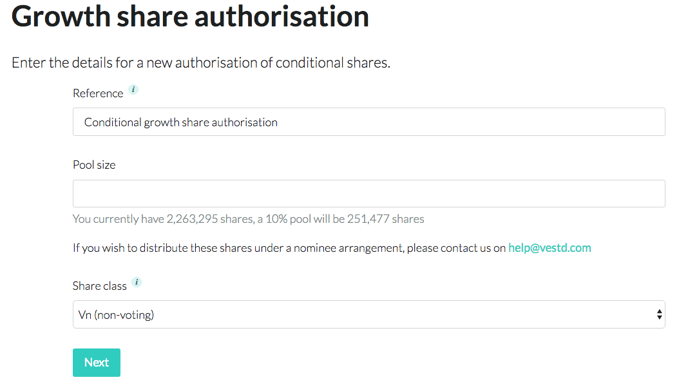The width and height of the screenshot is (688, 391).
Task: Click the info icon beside Reference
Action: point(133,90)
